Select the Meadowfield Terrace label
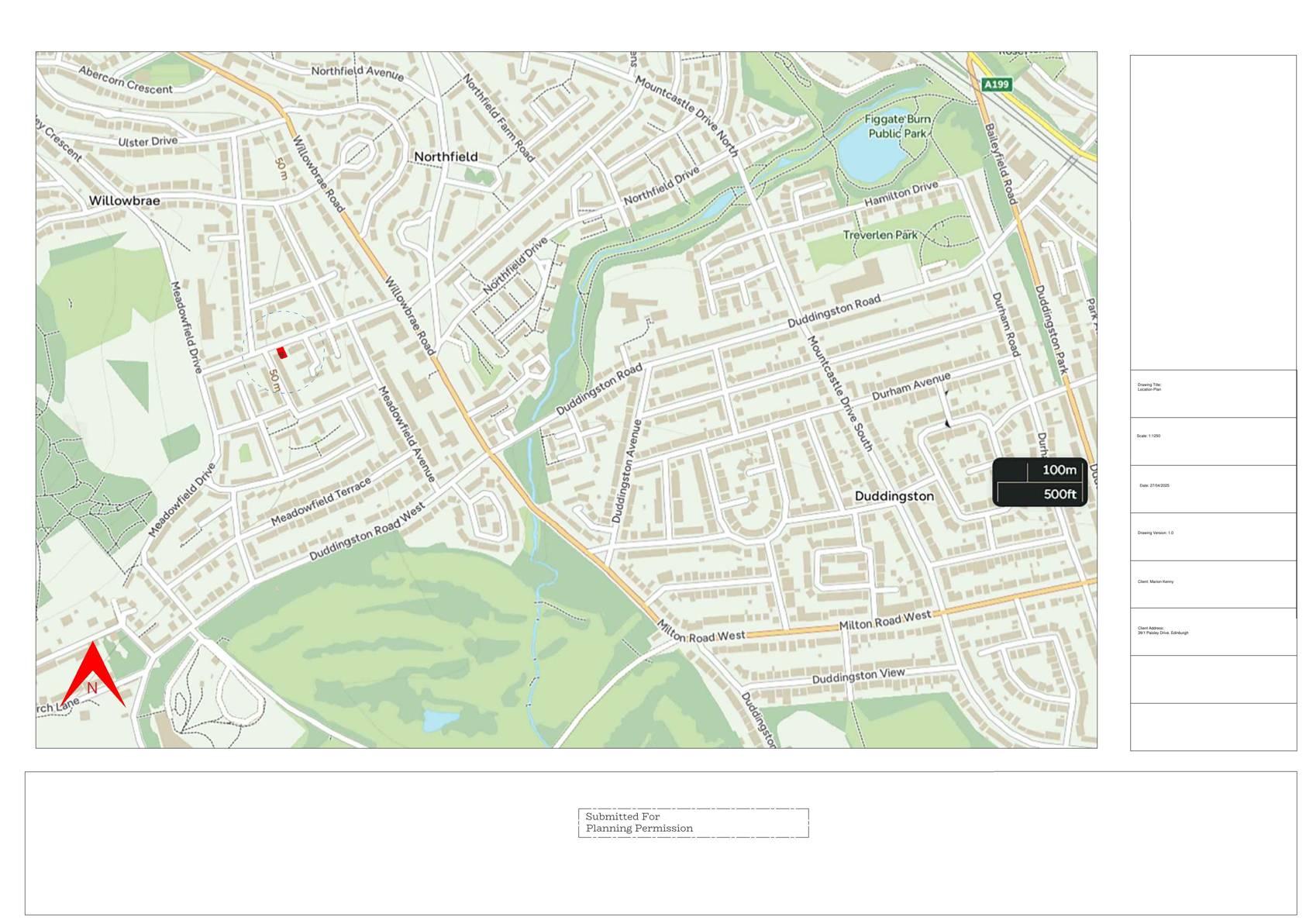1306x924 pixels. click(321, 501)
